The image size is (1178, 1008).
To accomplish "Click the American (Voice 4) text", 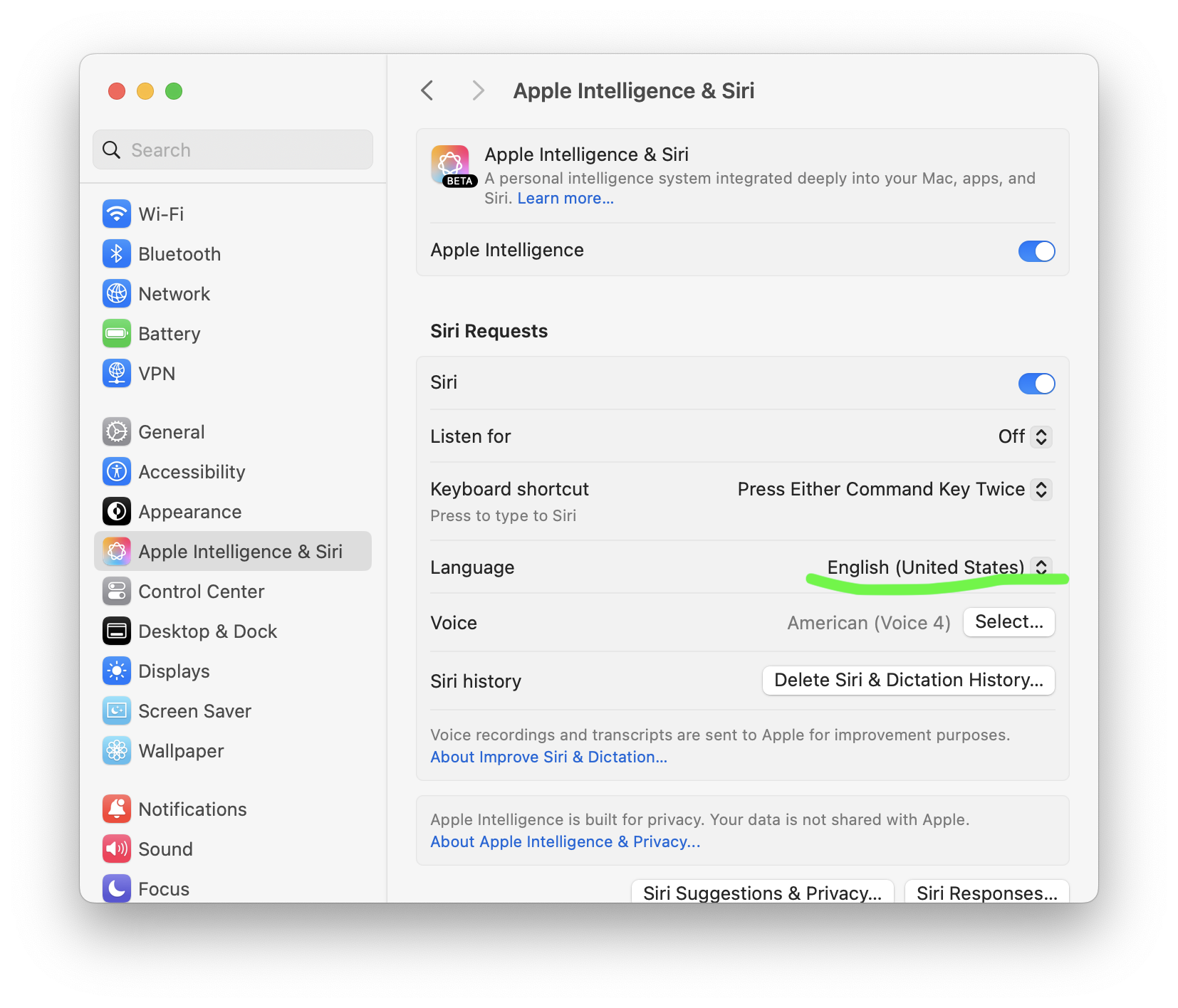I will tap(869, 623).
